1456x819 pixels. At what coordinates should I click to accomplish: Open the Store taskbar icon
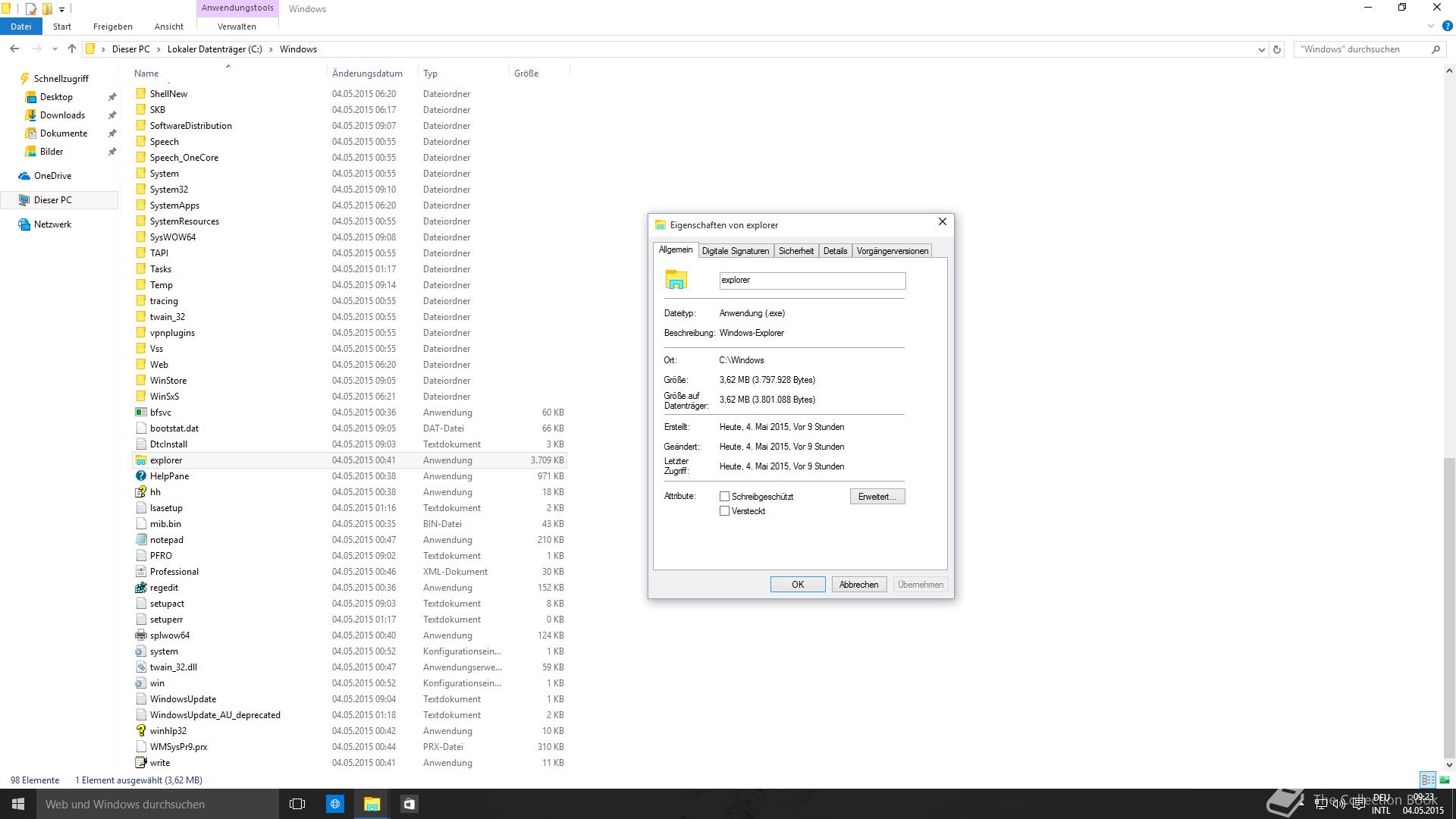pyautogui.click(x=409, y=804)
